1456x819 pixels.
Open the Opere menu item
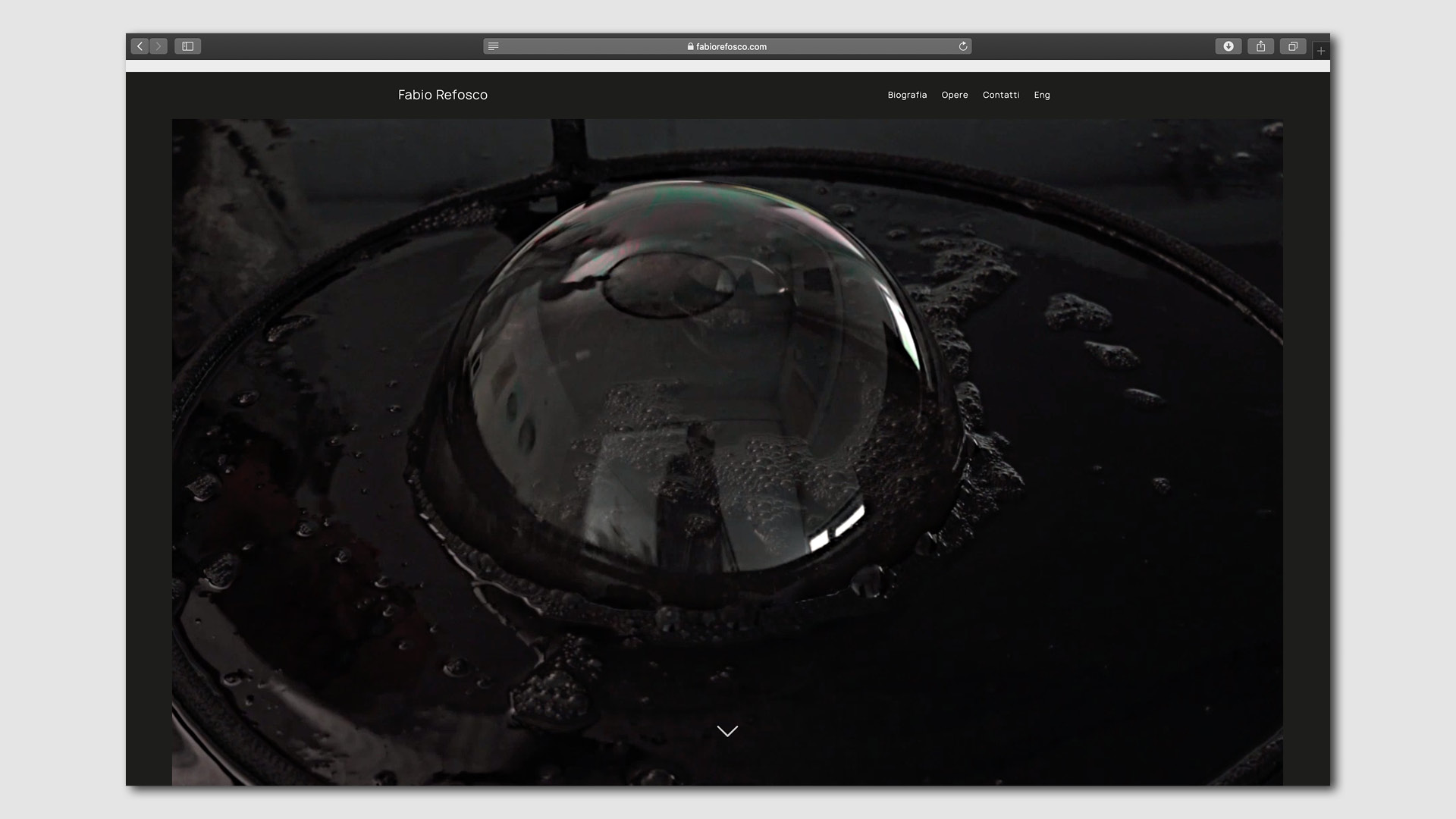coord(955,95)
